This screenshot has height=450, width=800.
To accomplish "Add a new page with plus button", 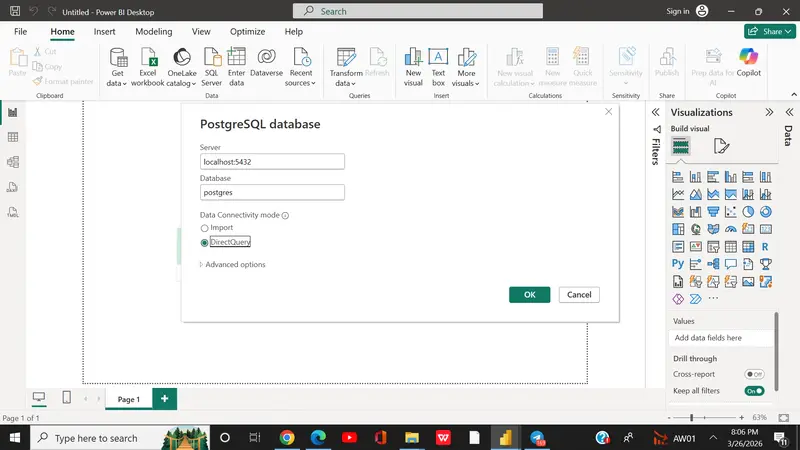I will pyautogui.click(x=165, y=398).
